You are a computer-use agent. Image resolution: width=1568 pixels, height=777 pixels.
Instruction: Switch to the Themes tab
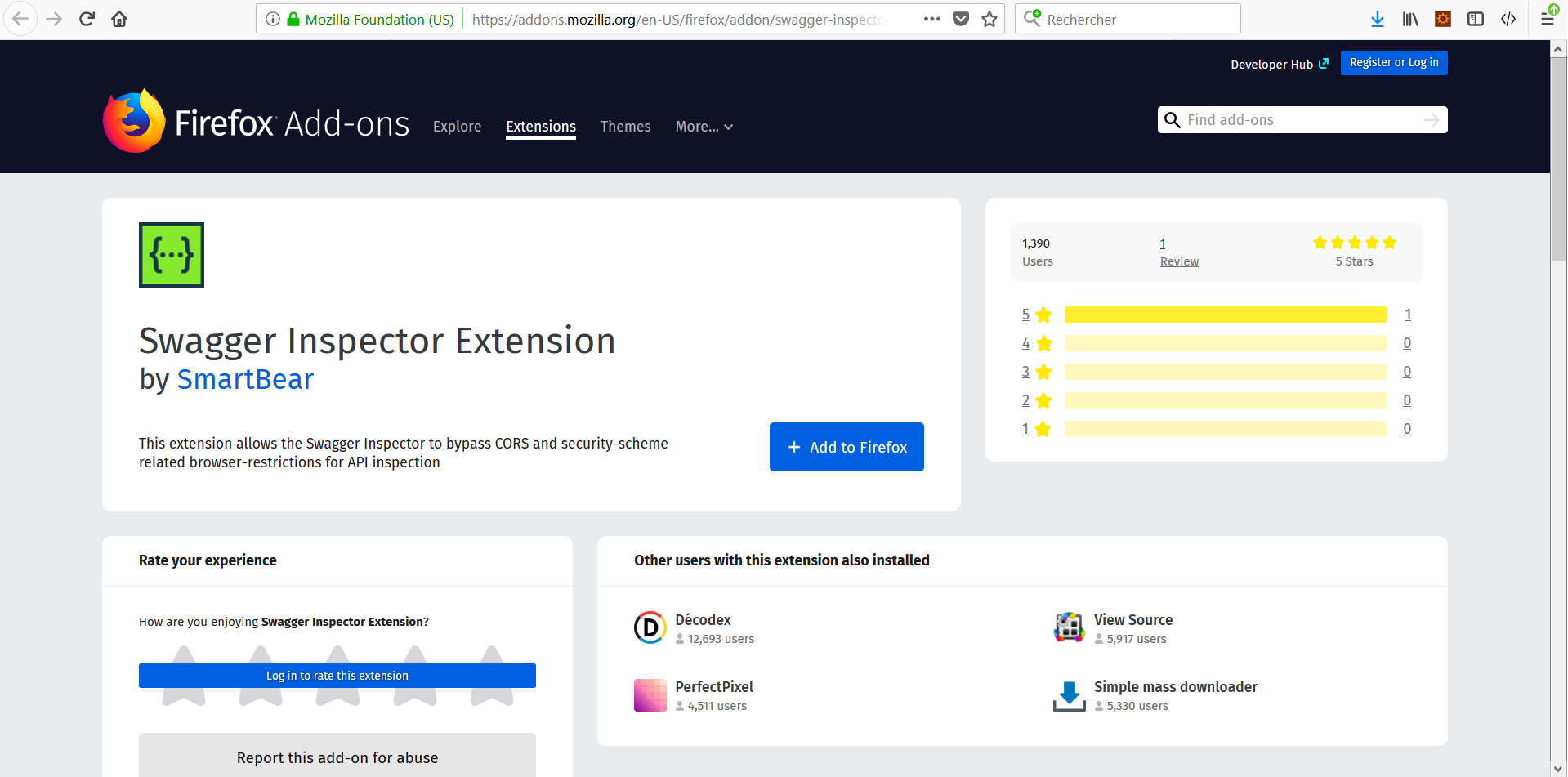(625, 127)
